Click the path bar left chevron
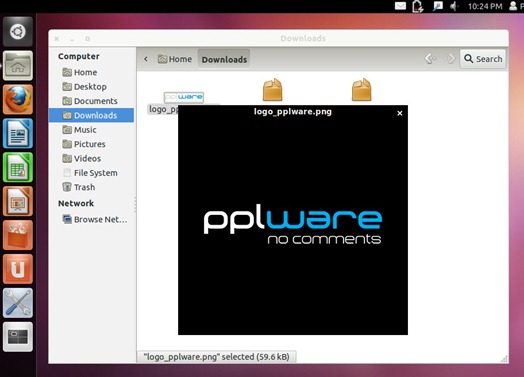Screen dimensions: 524x377 click(x=146, y=59)
